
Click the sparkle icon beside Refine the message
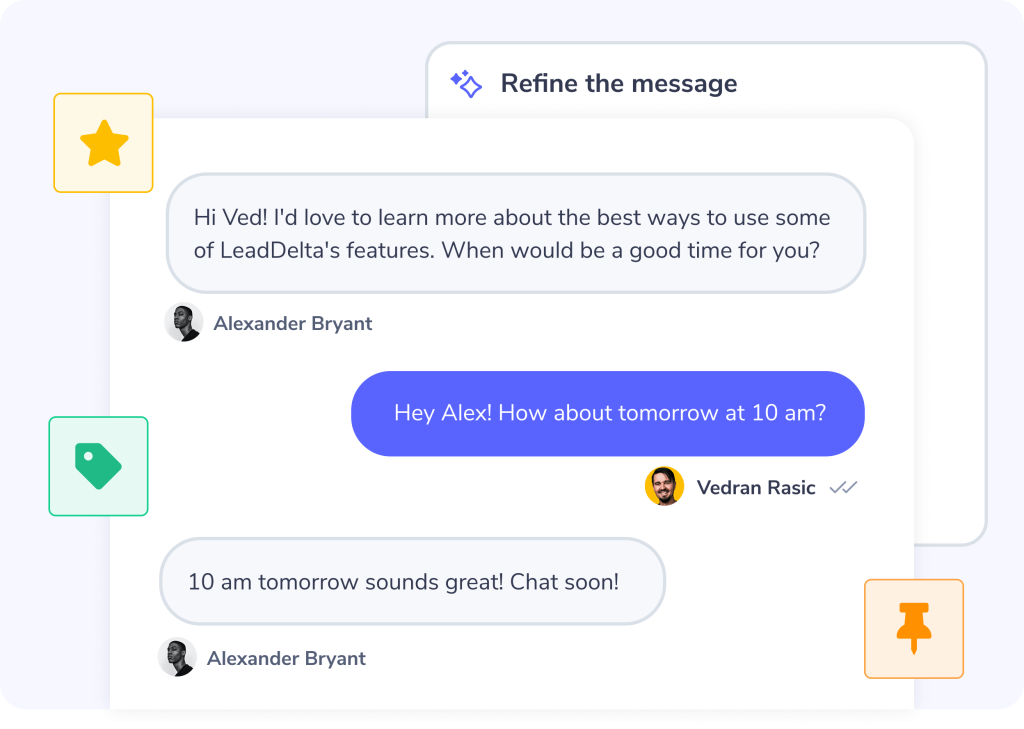(x=466, y=84)
